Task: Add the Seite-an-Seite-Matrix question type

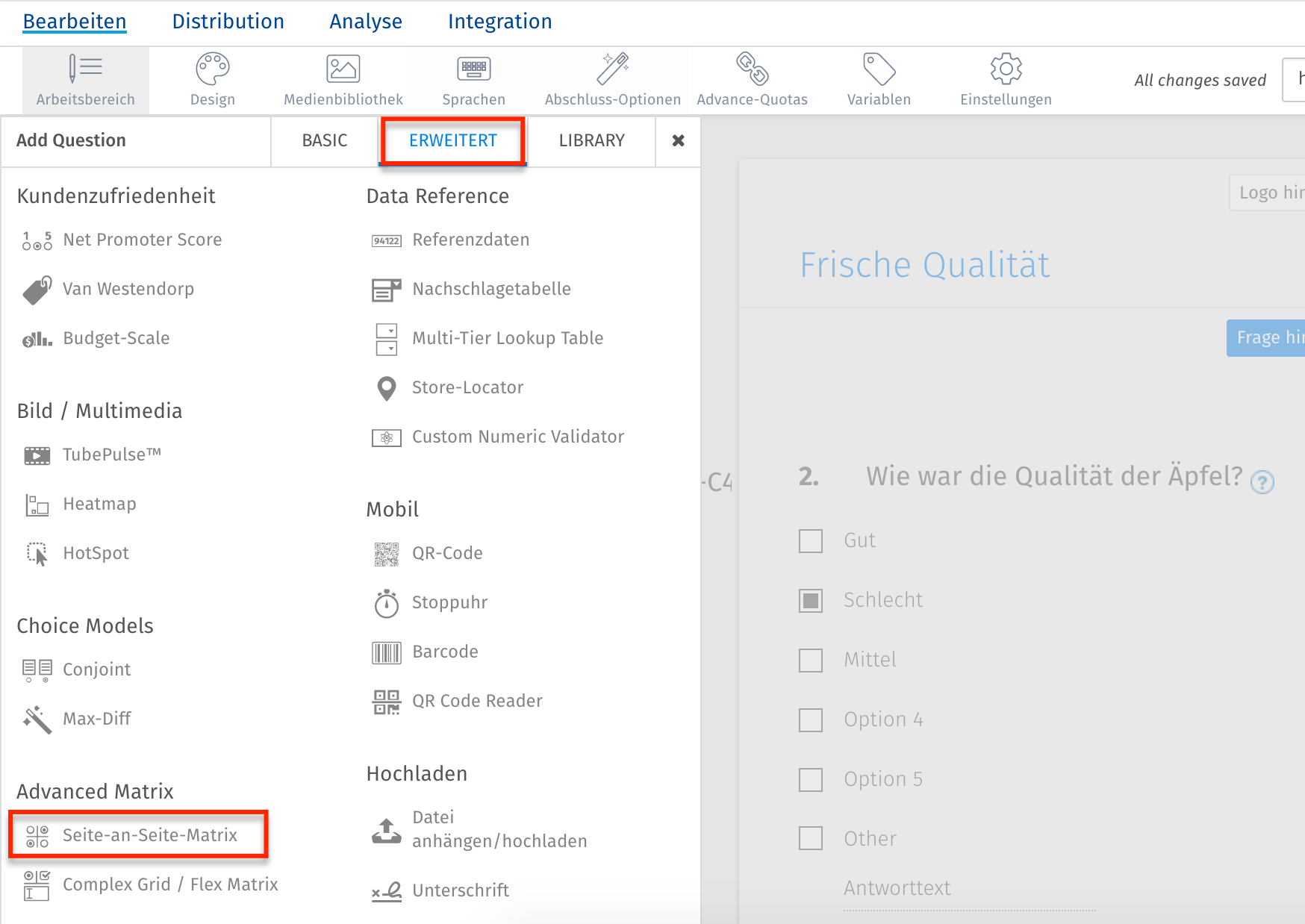Action: (x=149, y=834)
